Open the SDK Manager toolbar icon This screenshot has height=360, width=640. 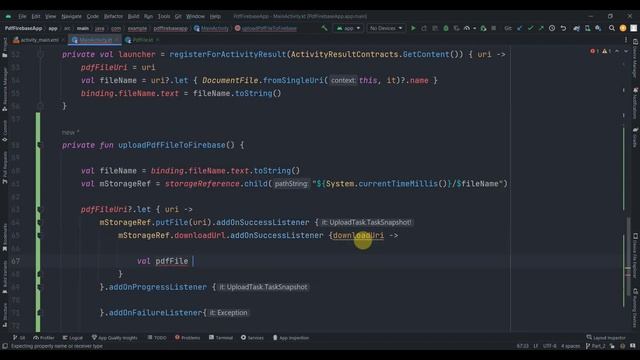pos(598,28)
